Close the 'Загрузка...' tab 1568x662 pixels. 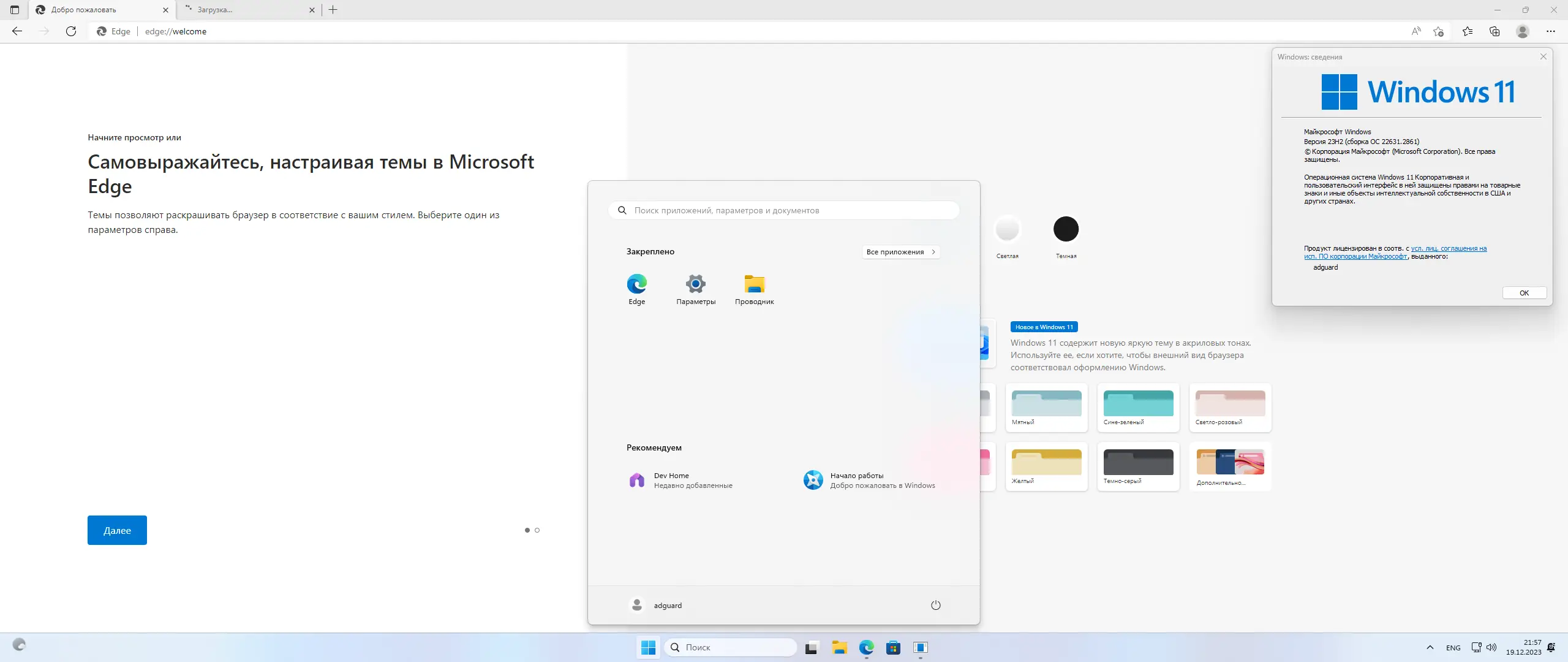[312, 10]
